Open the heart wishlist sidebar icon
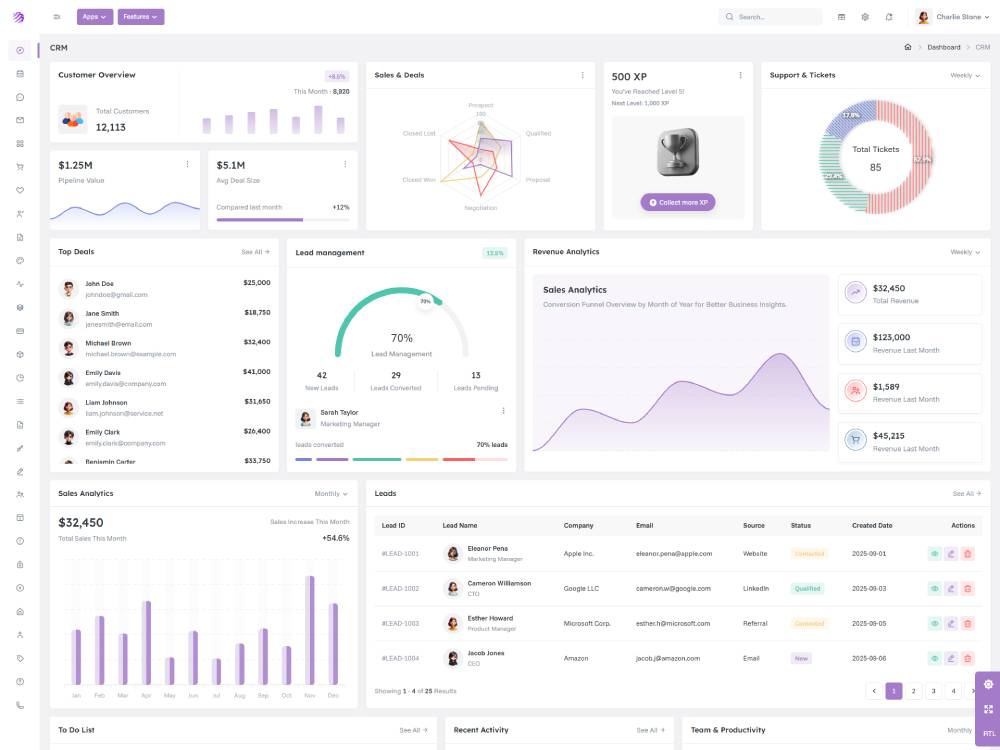Image resolution: width=1000 pixels, height=750 pixels. click(x=20, y=190)
